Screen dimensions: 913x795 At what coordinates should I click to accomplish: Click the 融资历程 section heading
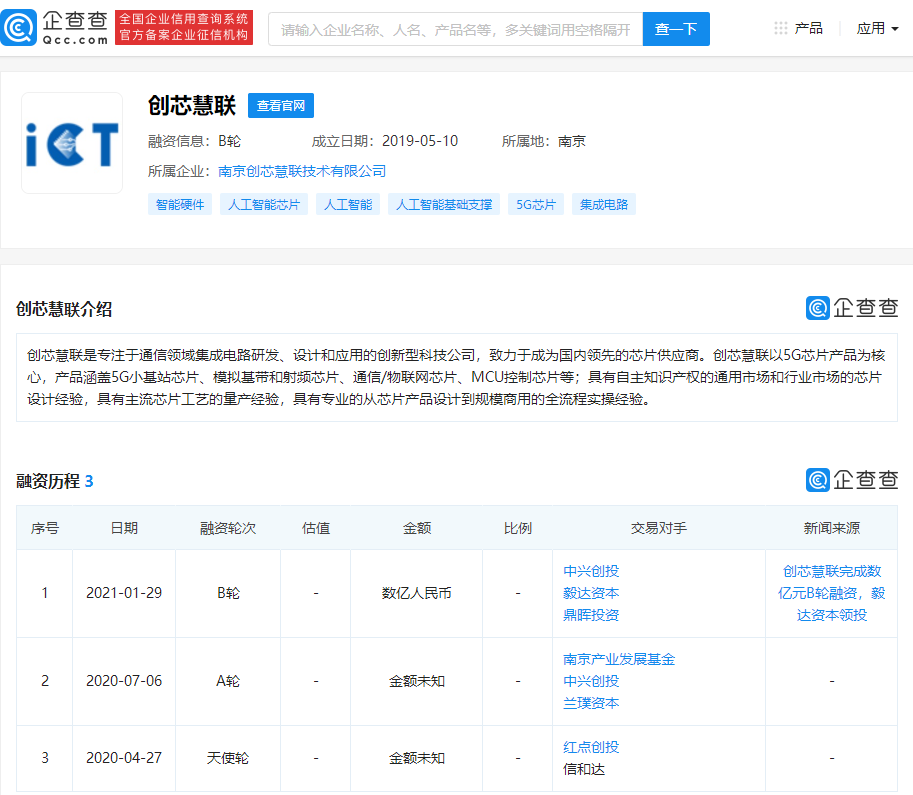tap(55, 481)
